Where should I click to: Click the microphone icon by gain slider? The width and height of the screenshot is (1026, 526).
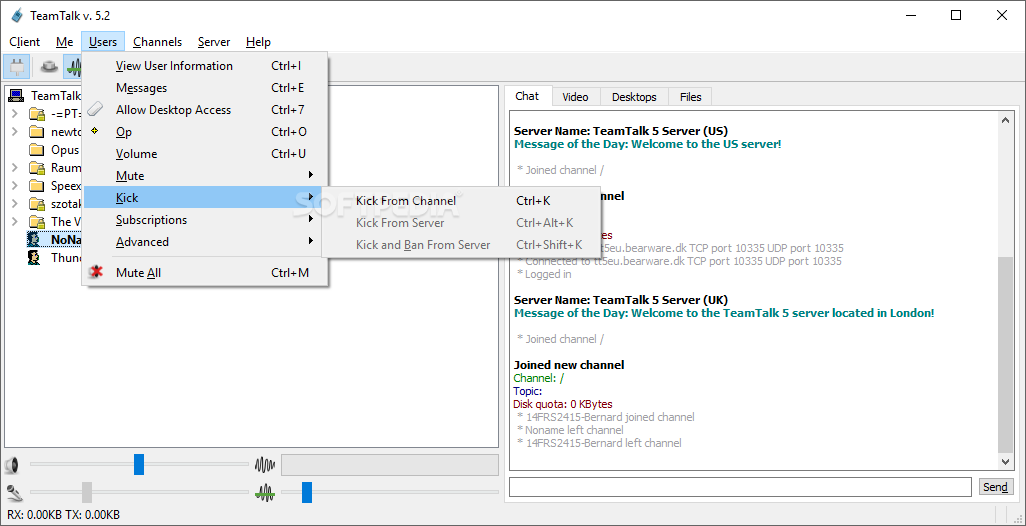click(x=12, y=493)
